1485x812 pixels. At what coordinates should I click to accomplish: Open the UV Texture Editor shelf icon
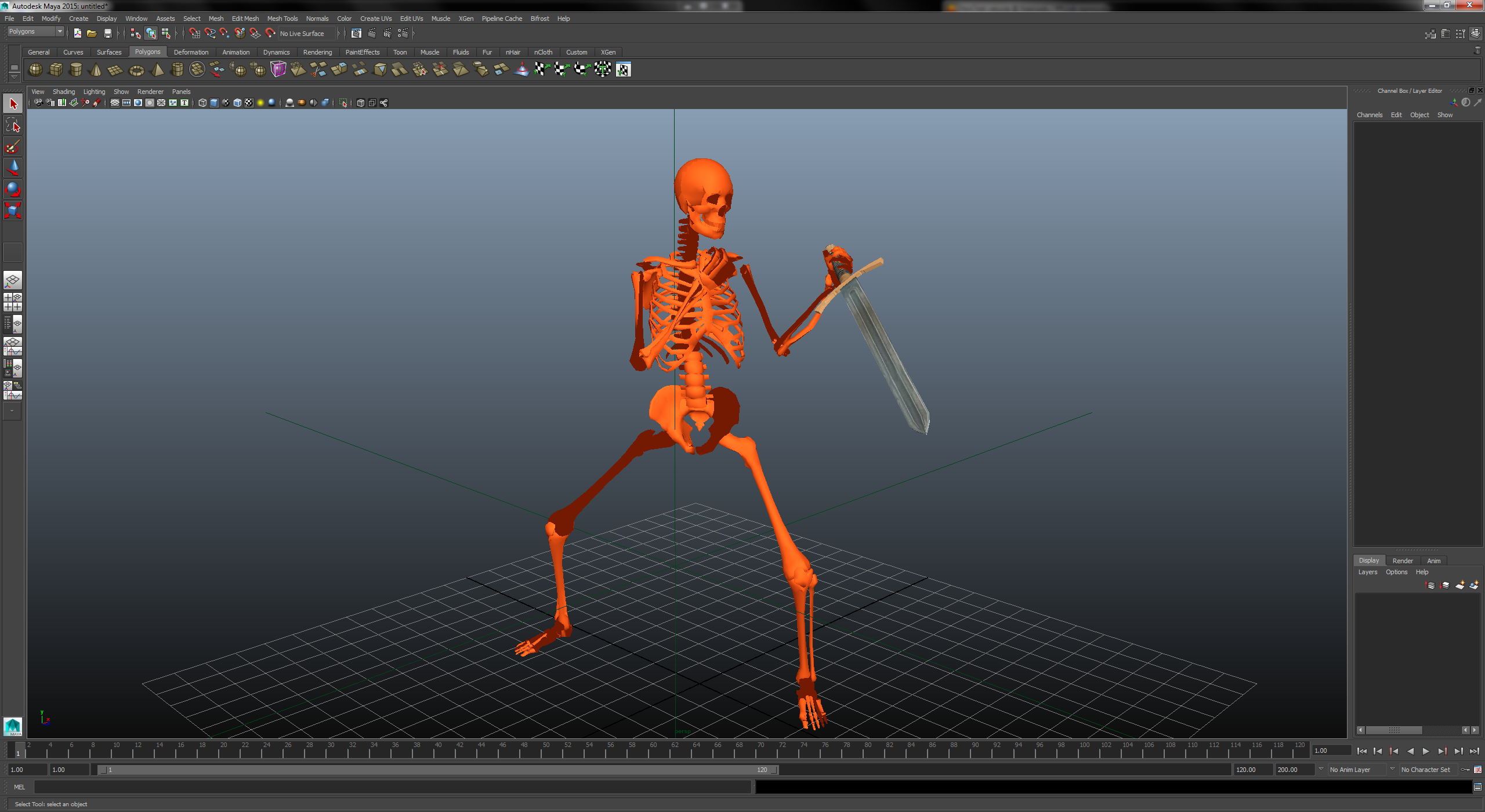tap(623, 70)
